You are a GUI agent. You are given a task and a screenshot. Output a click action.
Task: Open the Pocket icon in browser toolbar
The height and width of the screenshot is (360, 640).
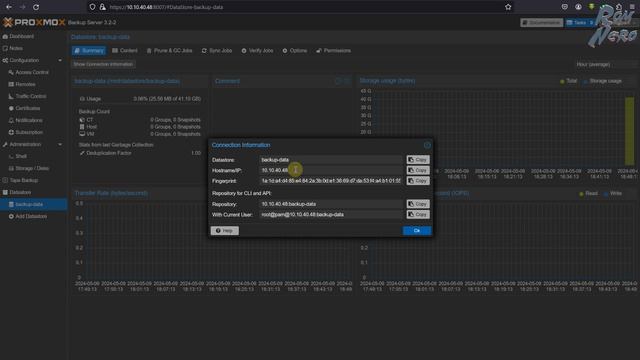point(565,7)
